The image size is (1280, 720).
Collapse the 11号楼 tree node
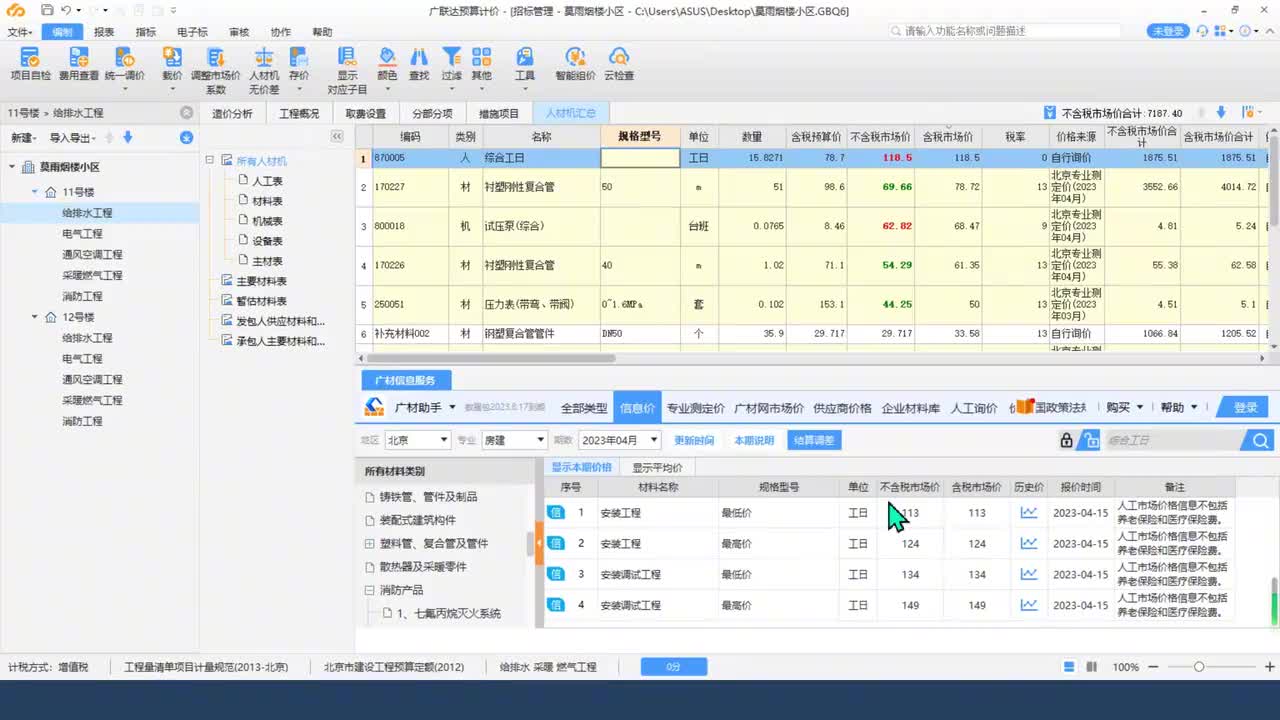(35, 192)
